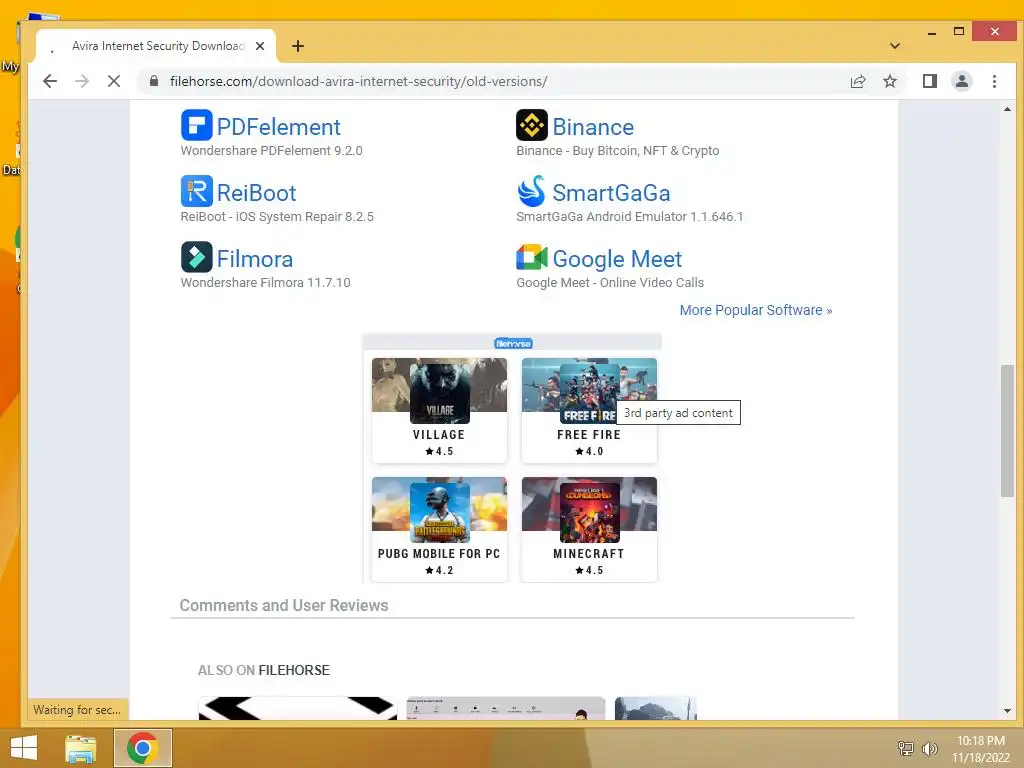Open the Chrome three-dot menu

click(994, 81)
